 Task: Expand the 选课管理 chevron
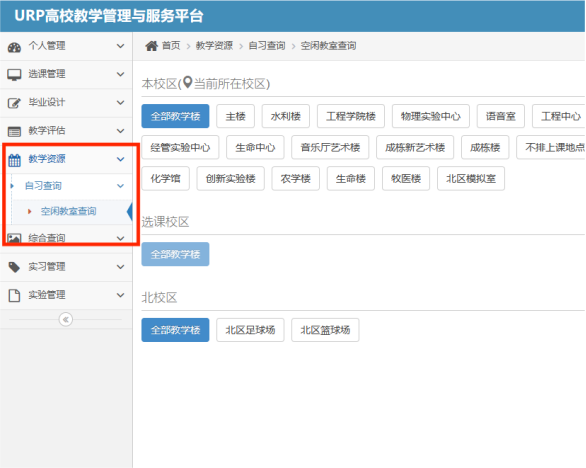point(120,74)
